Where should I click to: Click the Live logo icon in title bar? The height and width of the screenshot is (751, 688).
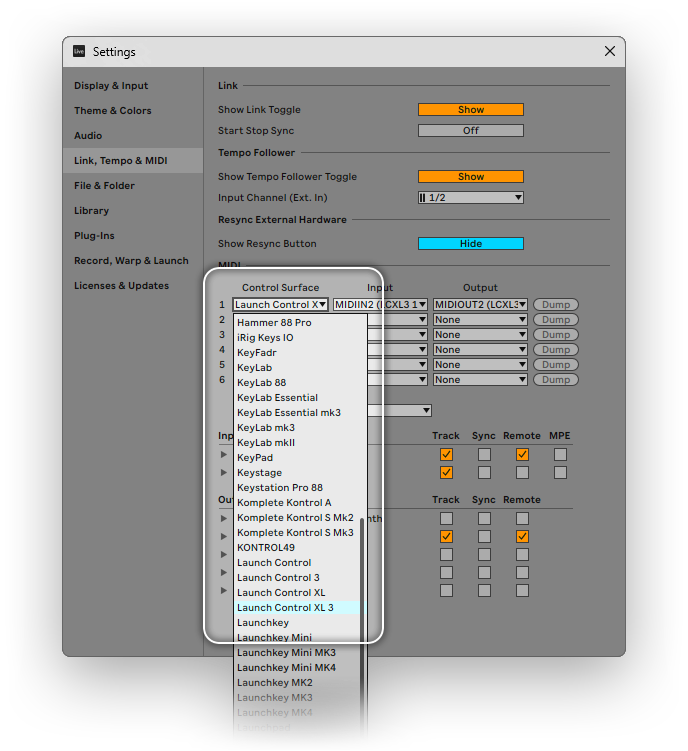pos(79,51)
